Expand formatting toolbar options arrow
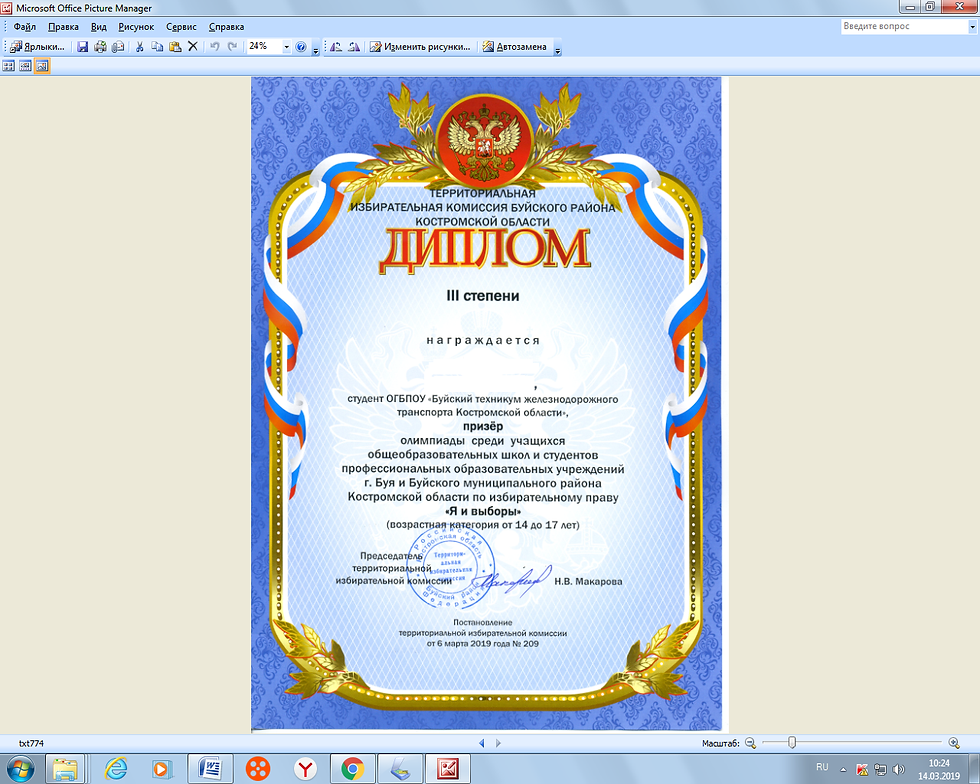The image size is (980, 784). [x=558, y=48]
